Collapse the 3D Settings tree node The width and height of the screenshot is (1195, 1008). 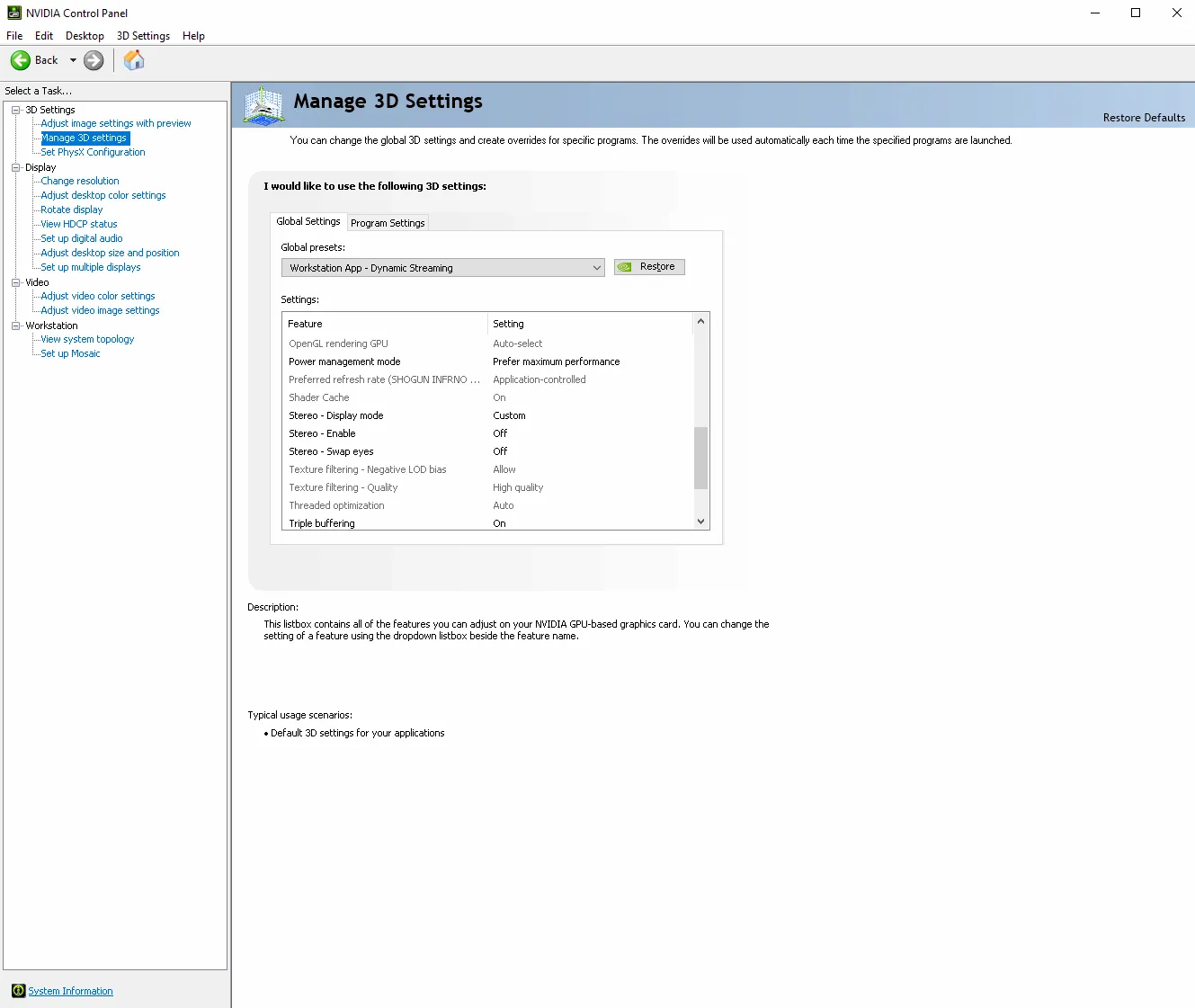(15, 110)
